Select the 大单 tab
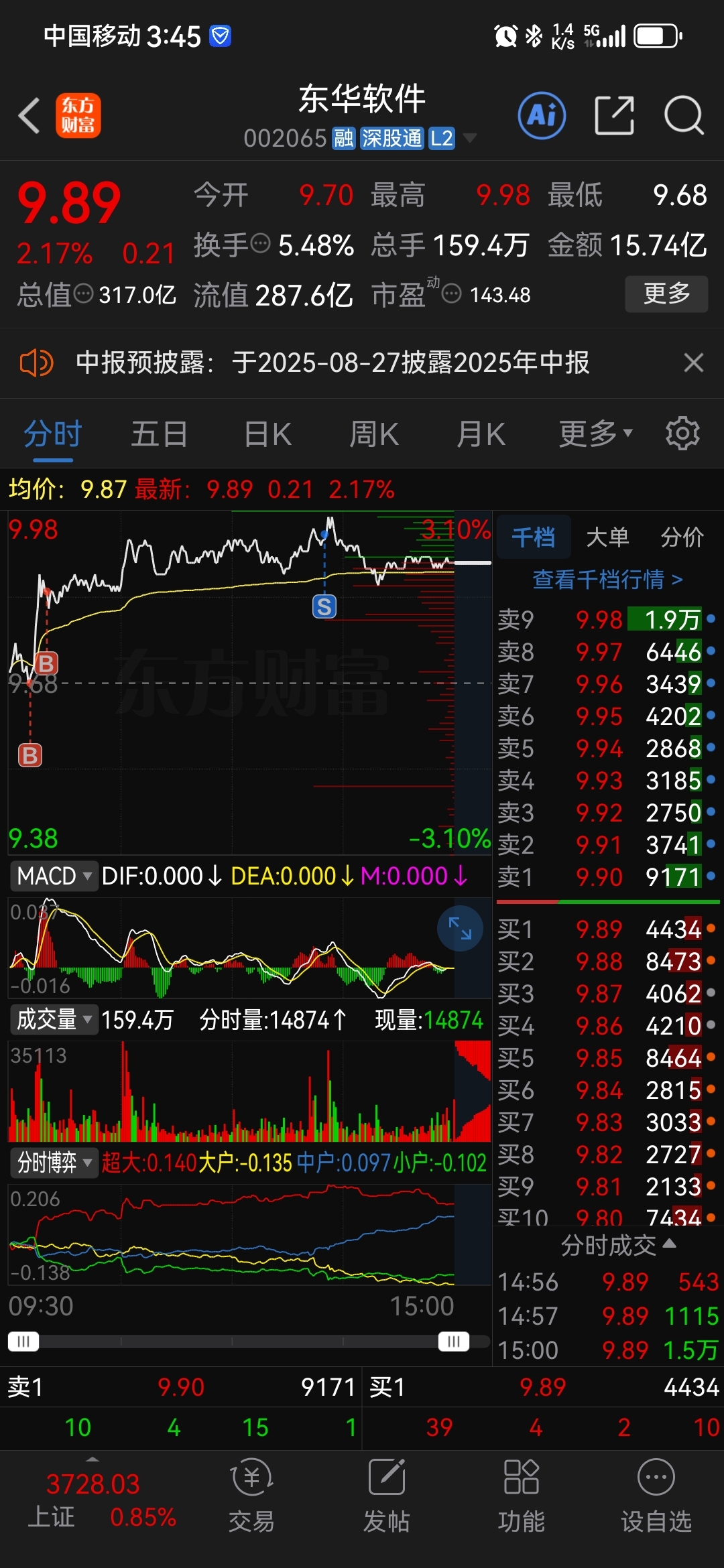The width and height of the screenshot is (724, 1568). point(607,537)
